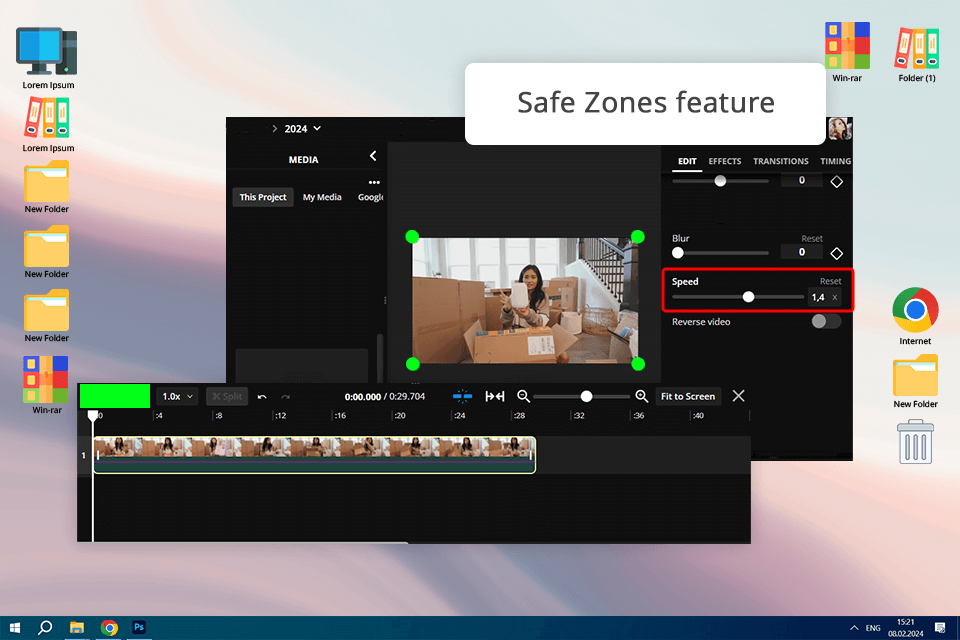Click the video preview image
The width and height of the screenshot is (960, 640).
click(x=525, y=300)
